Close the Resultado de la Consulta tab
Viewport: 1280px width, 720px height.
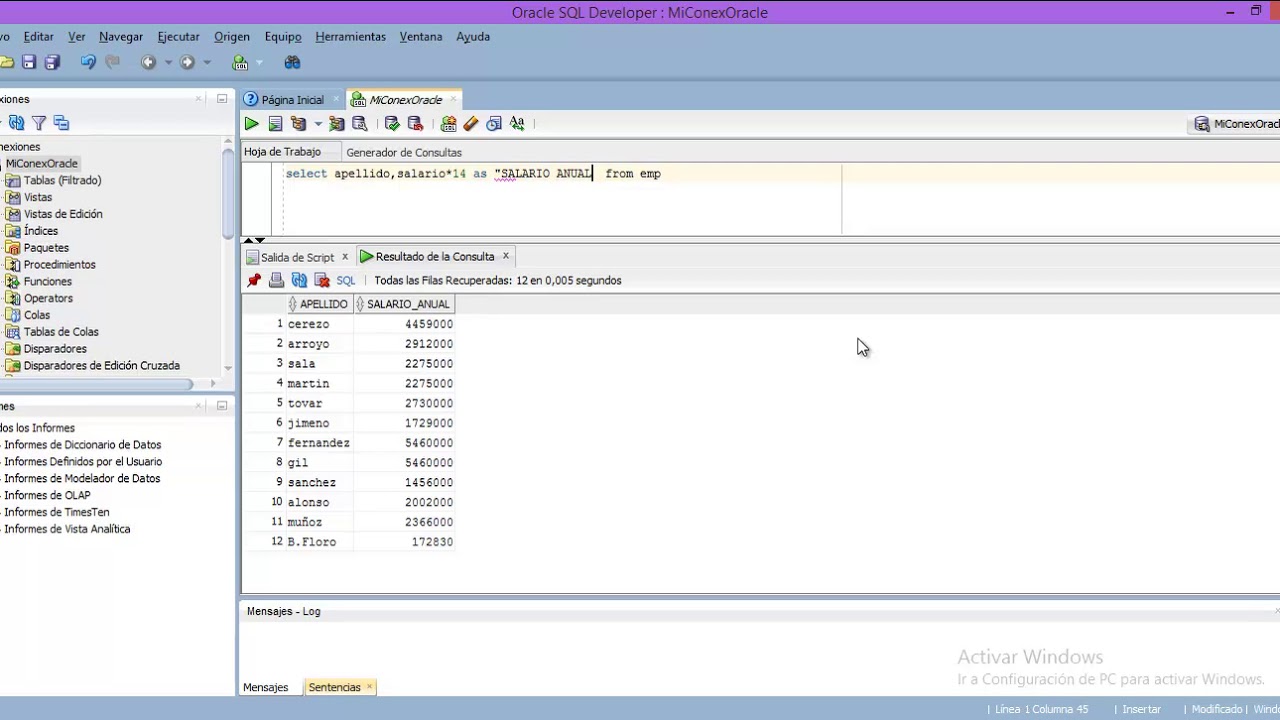tap(506, 256)
